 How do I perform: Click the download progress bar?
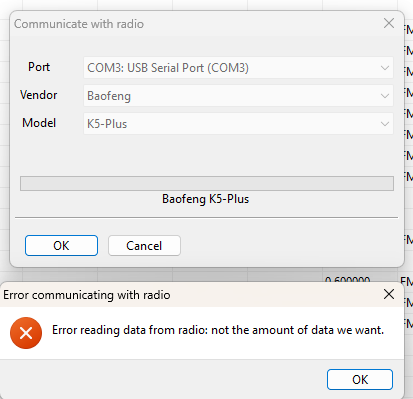pyautogui.click(x=207, y=184)
